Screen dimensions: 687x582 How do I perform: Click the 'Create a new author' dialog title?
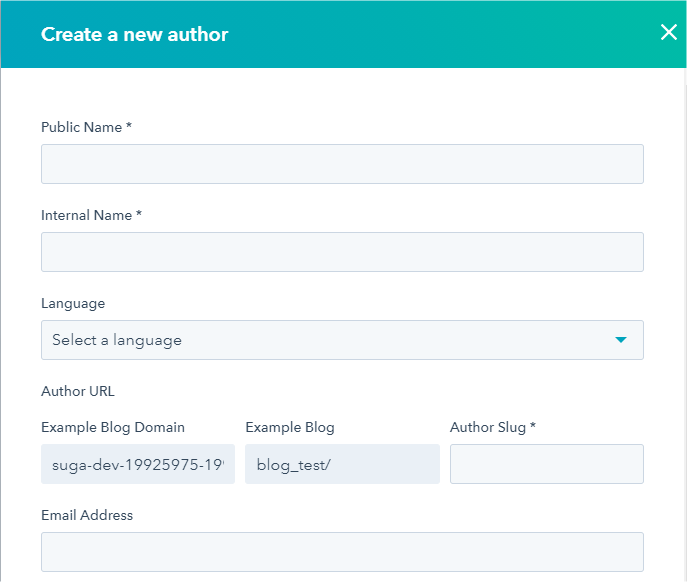pyautogui.click(x=135, y=34)
